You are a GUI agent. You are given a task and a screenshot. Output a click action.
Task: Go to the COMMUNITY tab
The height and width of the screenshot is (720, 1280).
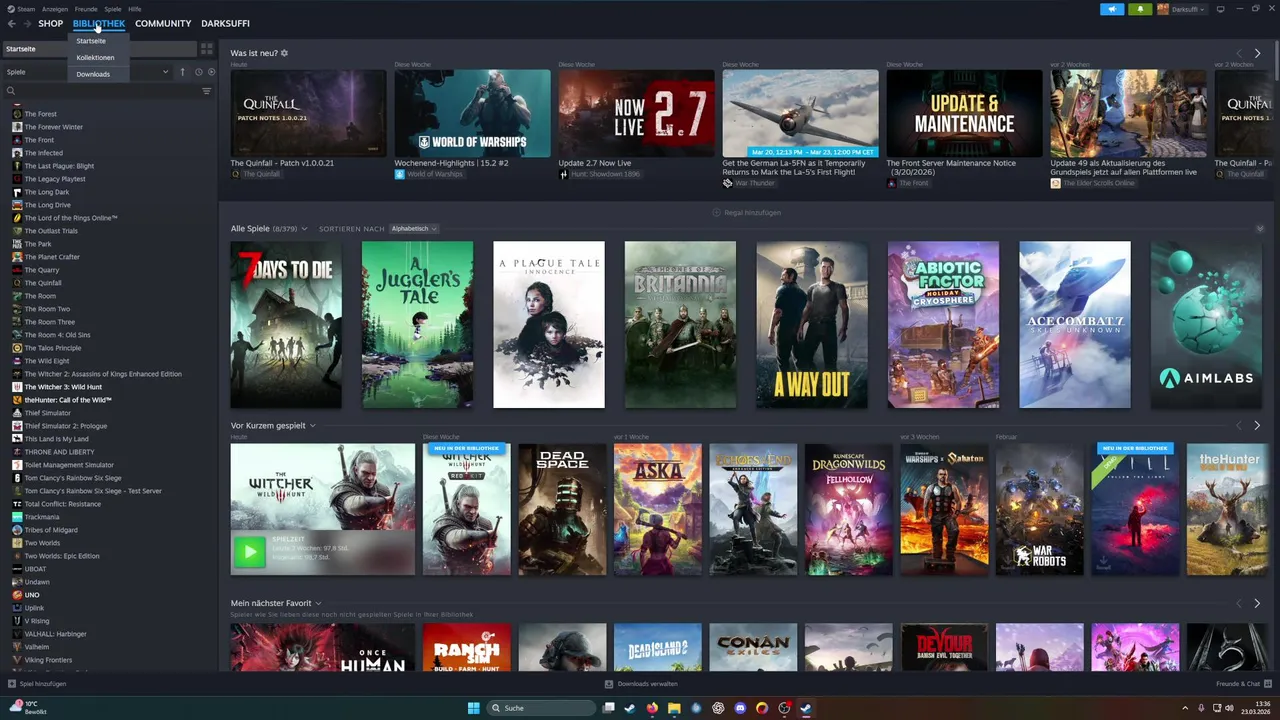coord(163,23)
